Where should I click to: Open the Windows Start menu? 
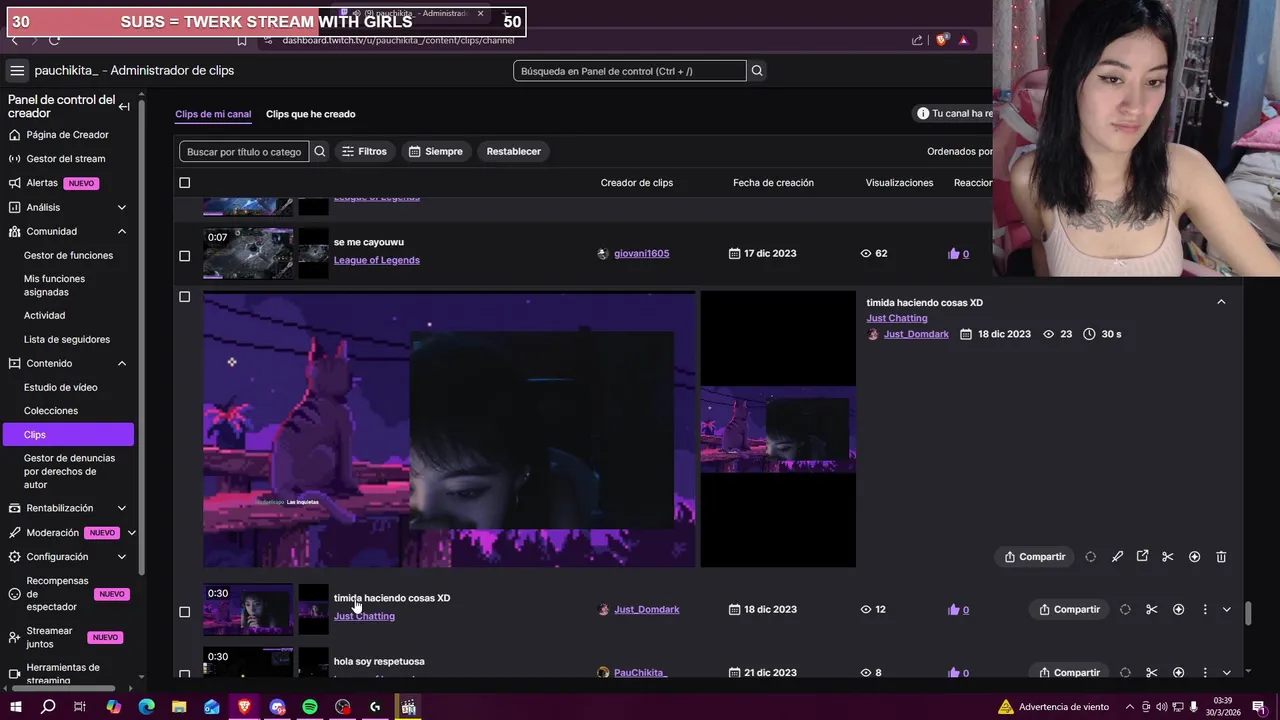tap(15, 707)
